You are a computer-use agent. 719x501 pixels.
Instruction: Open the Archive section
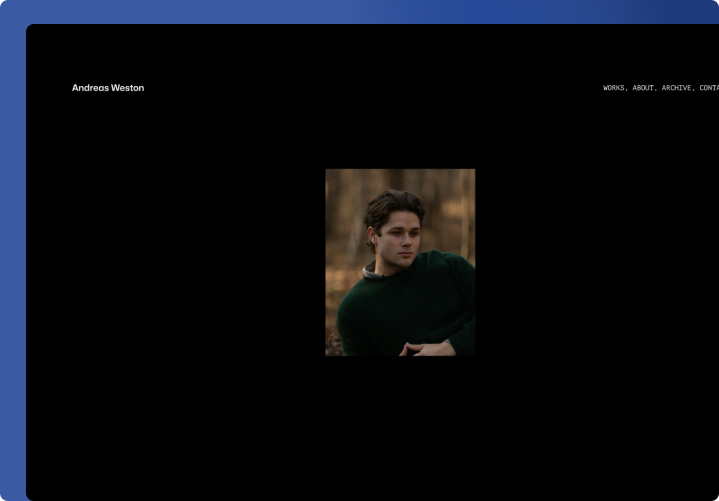[677, 88]
